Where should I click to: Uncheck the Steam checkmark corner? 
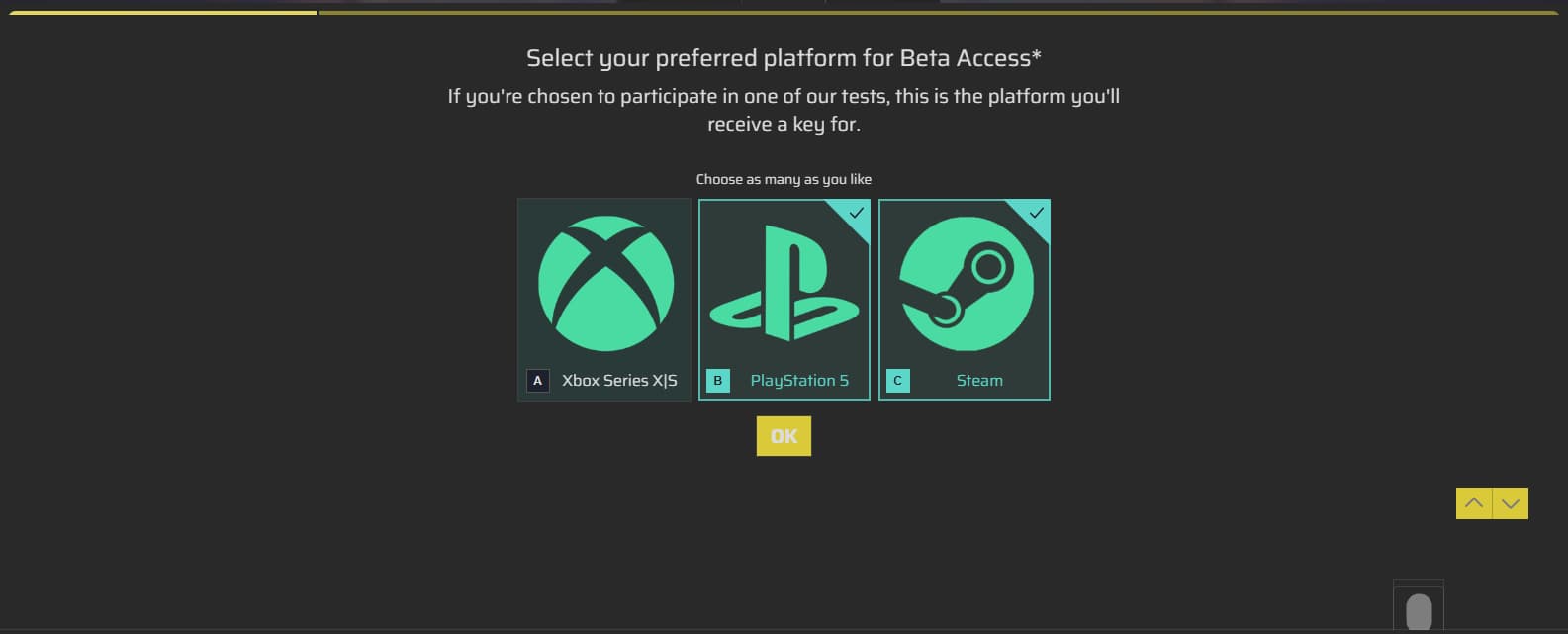[x=1036, y=213]
